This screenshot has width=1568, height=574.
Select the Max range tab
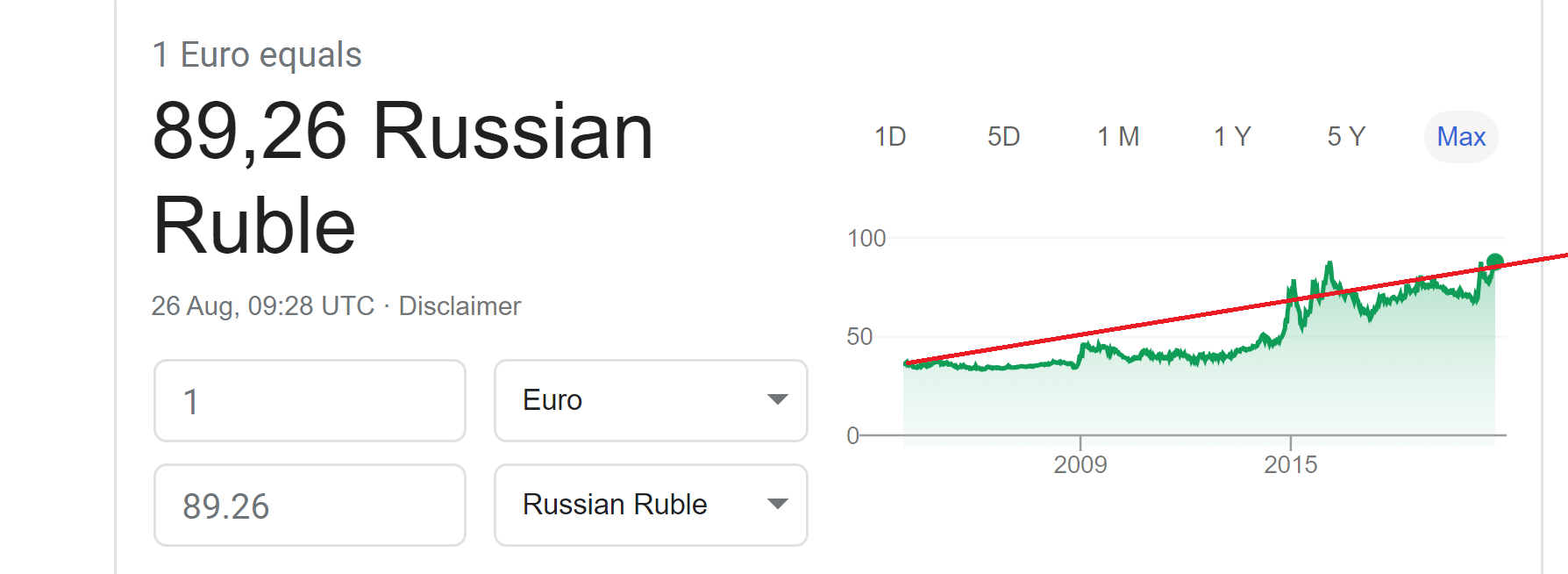click(1461, 137)
